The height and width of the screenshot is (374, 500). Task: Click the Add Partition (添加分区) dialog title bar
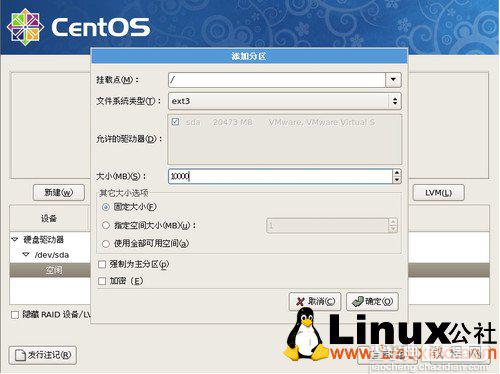tap(249, 56)
